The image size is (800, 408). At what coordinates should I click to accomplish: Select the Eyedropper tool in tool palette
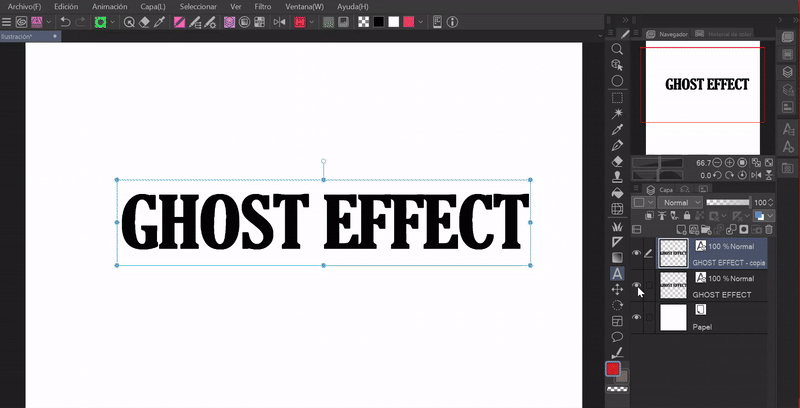[617, 129]
